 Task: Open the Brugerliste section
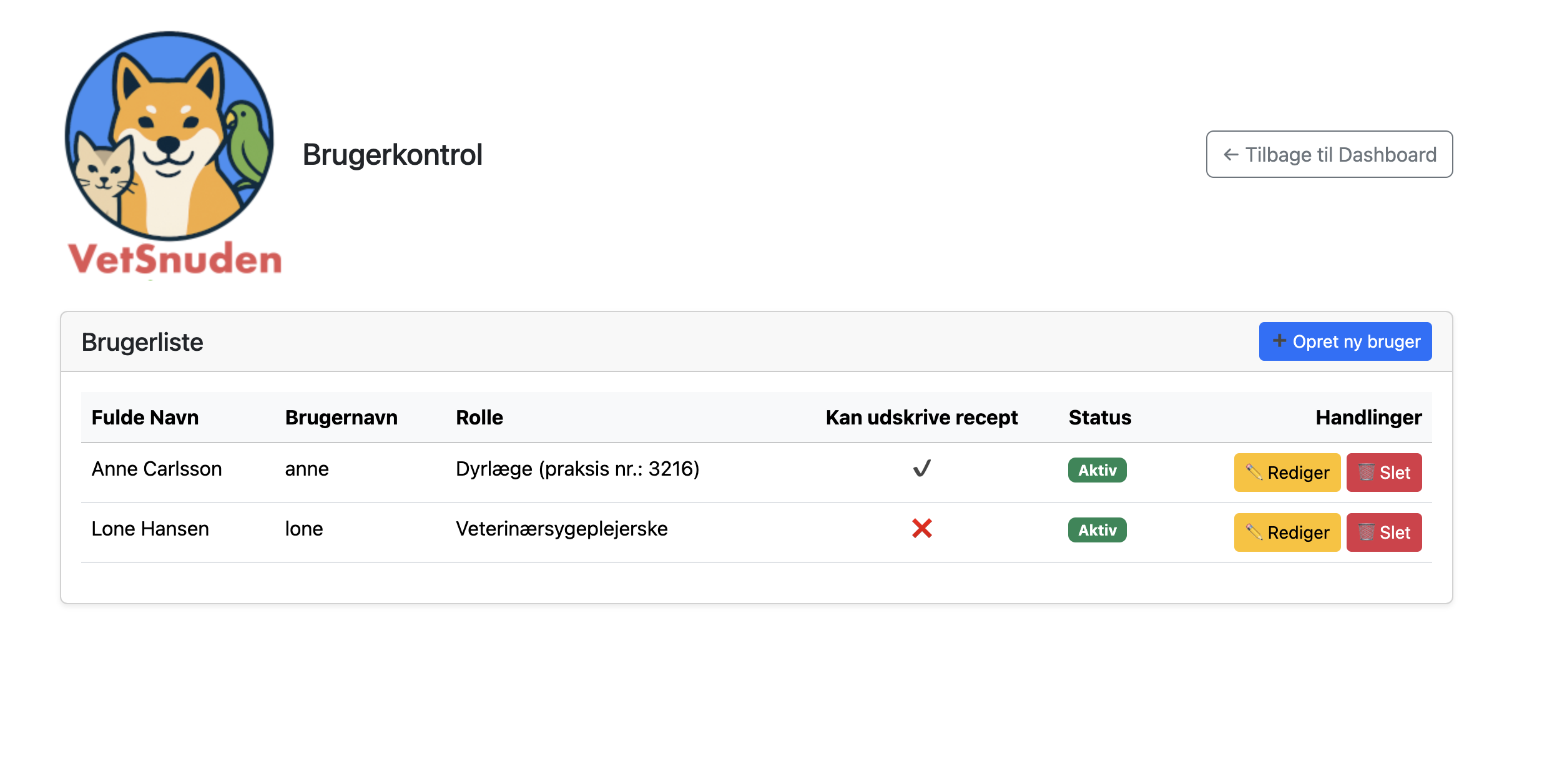point(142,341)
